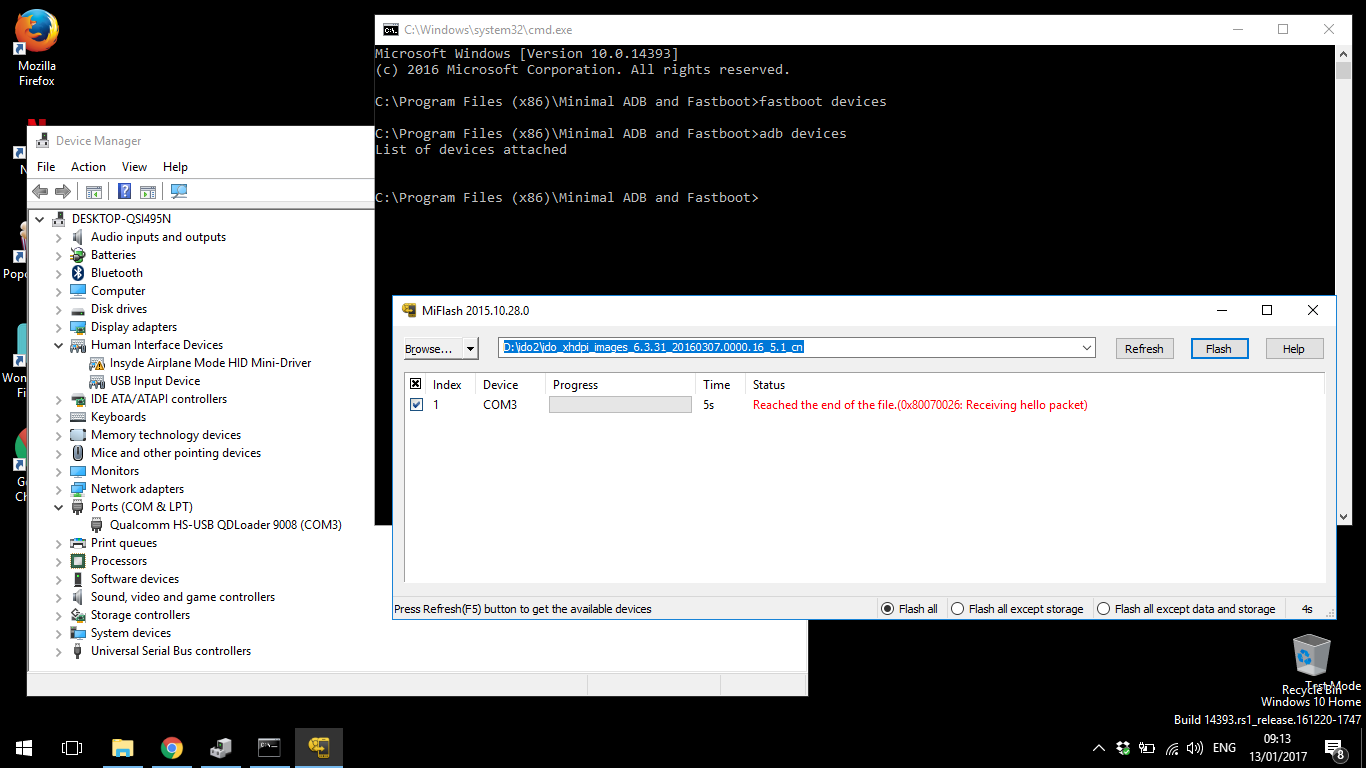Open the ROM path dropdown in MiFlash

click(x=1087, y=348)
